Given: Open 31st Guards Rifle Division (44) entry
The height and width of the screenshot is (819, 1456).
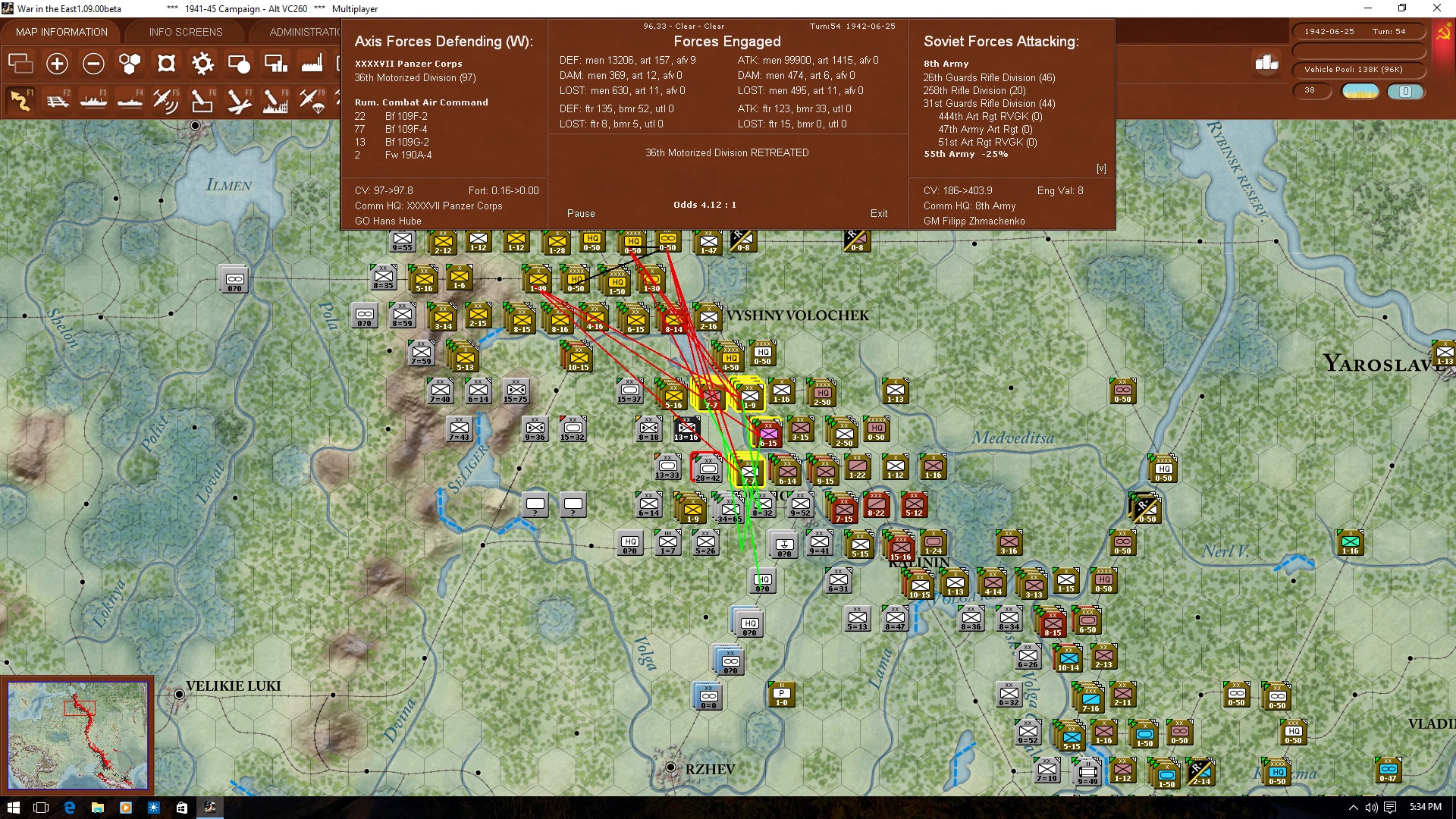Looking at the screenshot, I should point(989,103).
